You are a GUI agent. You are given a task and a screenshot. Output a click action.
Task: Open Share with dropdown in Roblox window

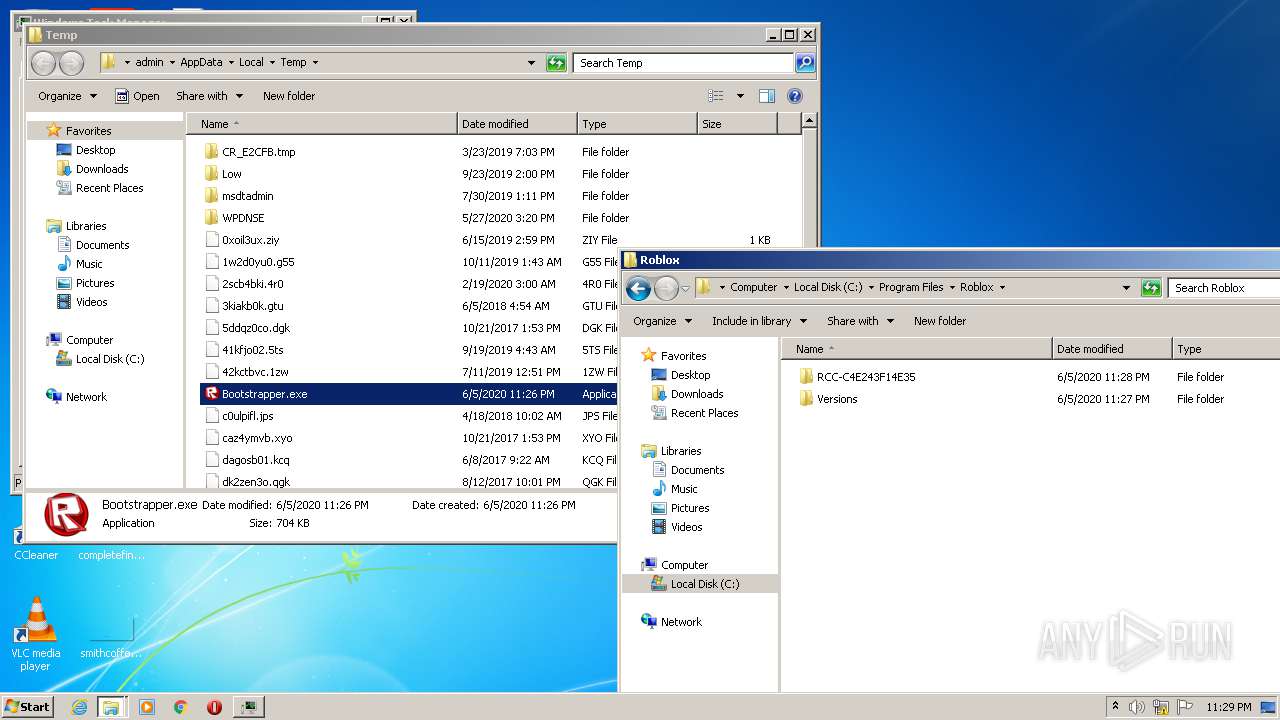tap(860, 321)
